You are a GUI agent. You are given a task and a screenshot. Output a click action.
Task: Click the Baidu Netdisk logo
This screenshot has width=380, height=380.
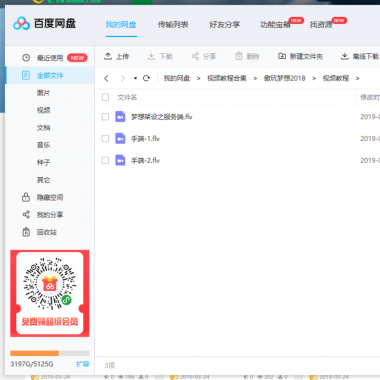click(44, 24)
